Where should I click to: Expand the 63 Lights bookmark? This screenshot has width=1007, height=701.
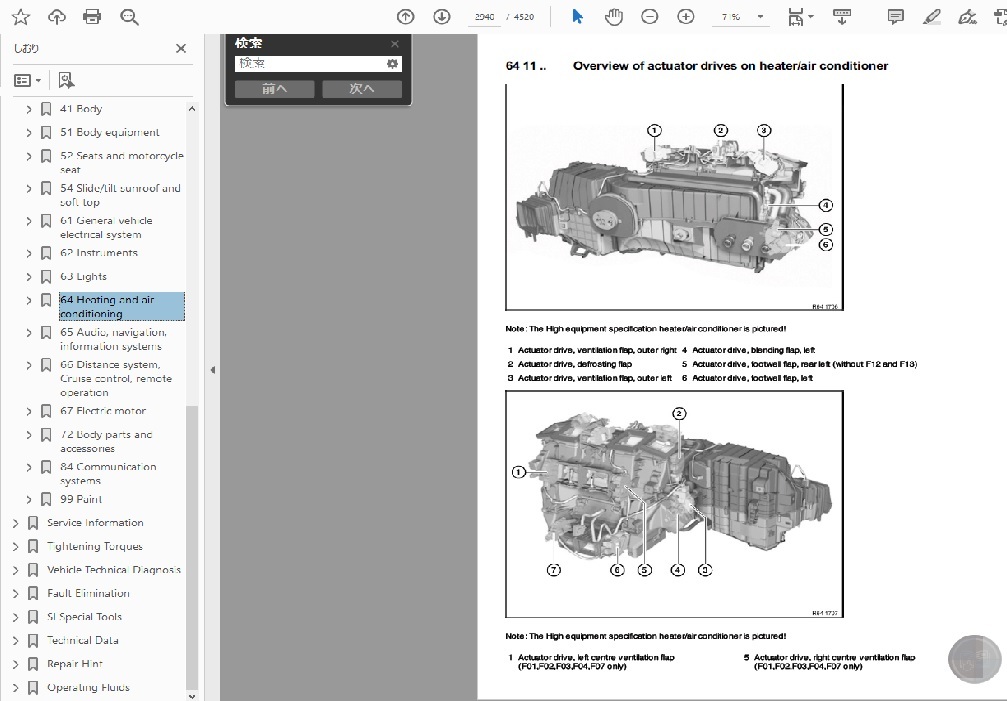coord(29,277)
